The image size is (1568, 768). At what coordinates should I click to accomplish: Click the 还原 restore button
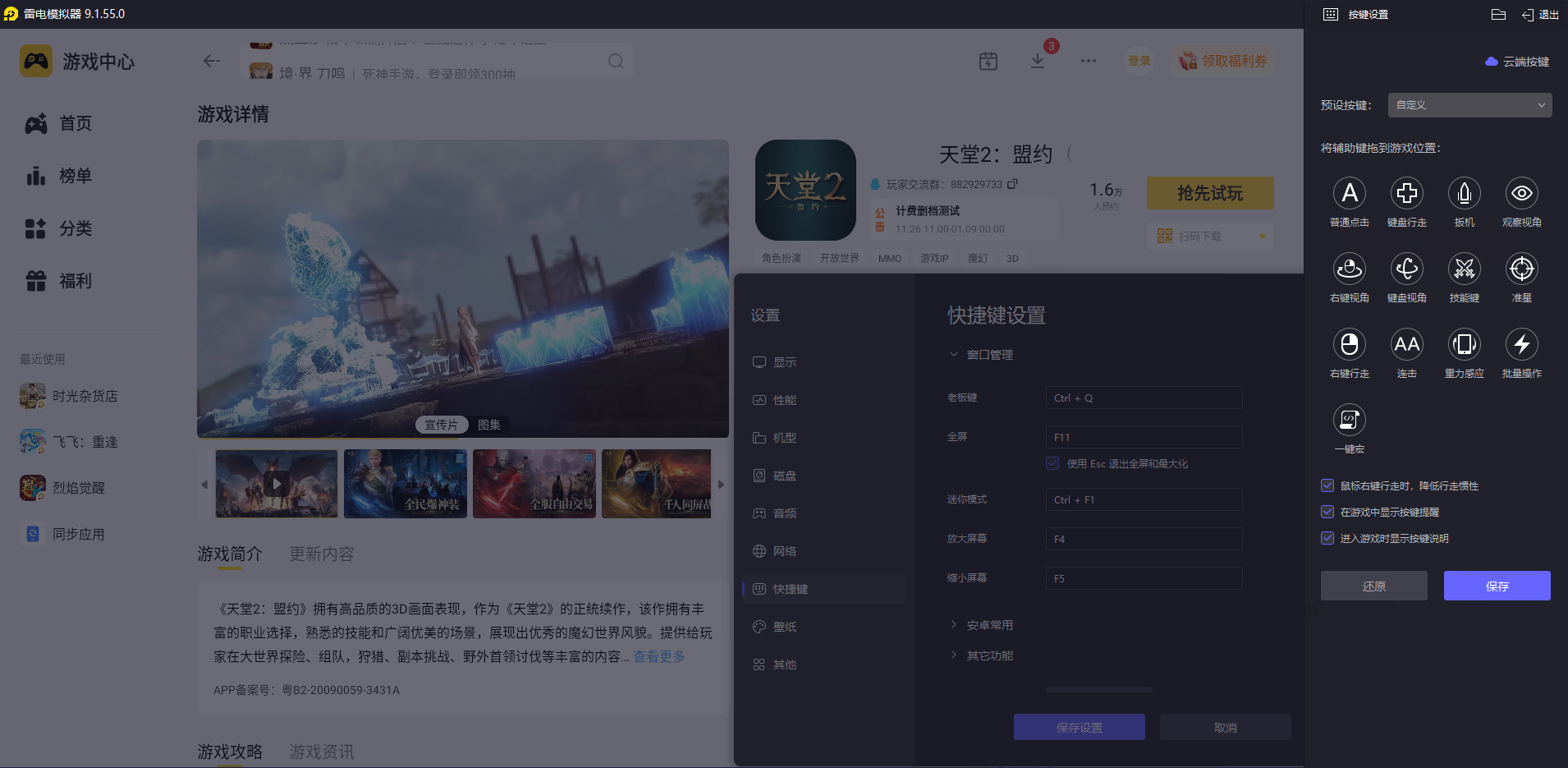1373,586
